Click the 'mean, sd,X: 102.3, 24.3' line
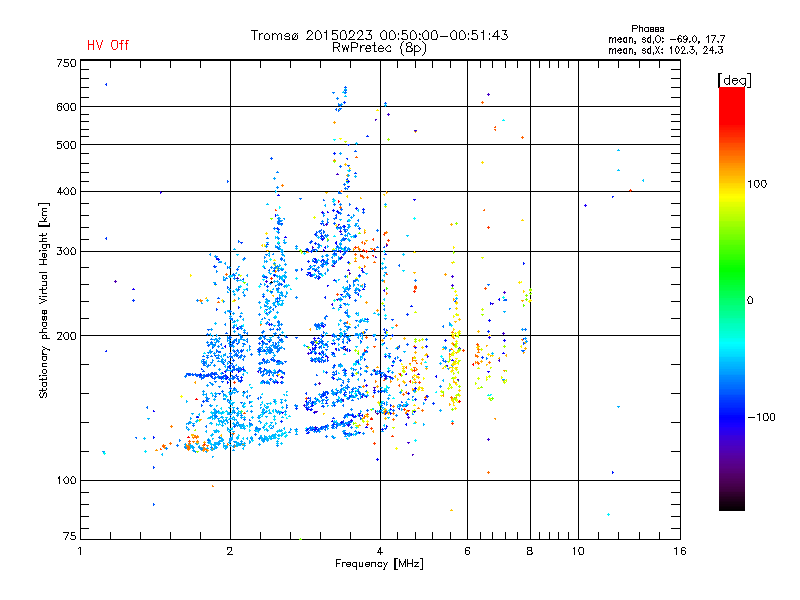 tap(665, 50)
